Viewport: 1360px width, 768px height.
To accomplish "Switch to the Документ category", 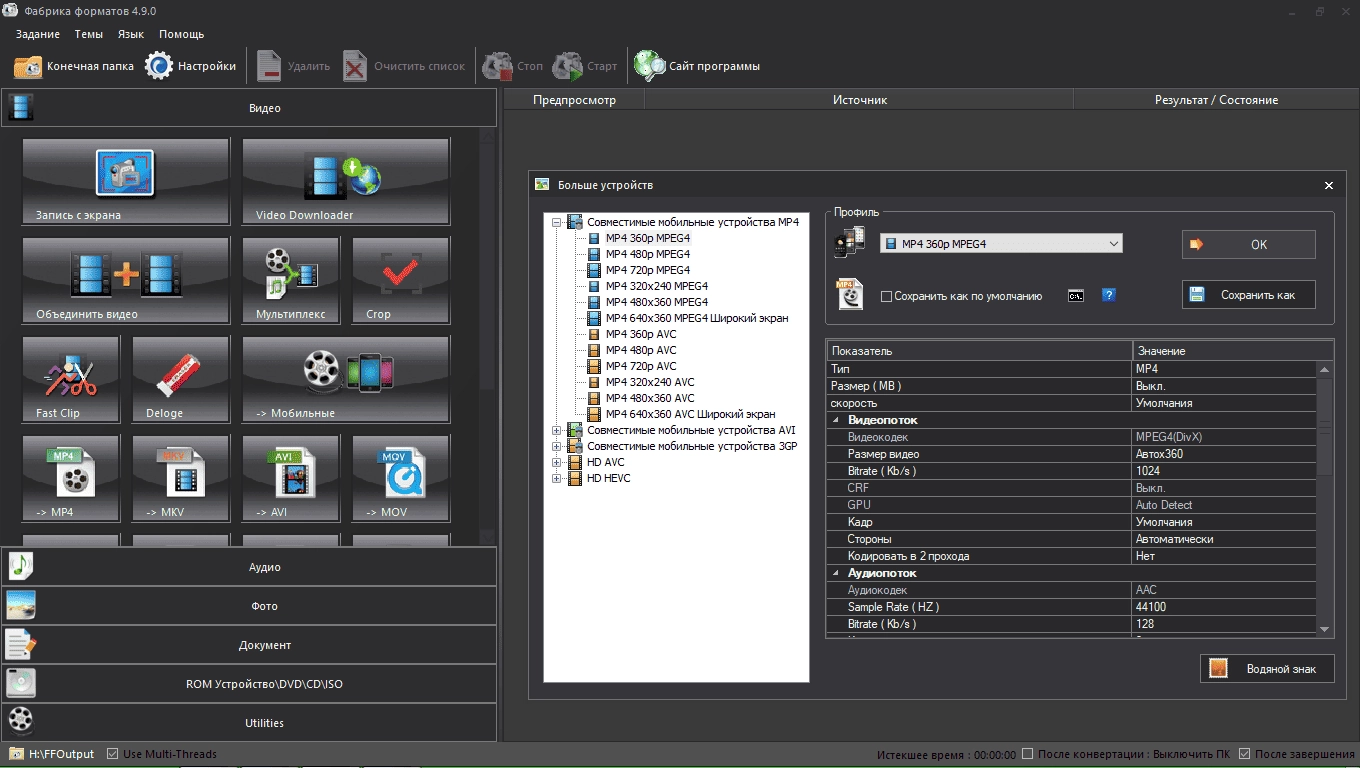I will pos(248,645).
